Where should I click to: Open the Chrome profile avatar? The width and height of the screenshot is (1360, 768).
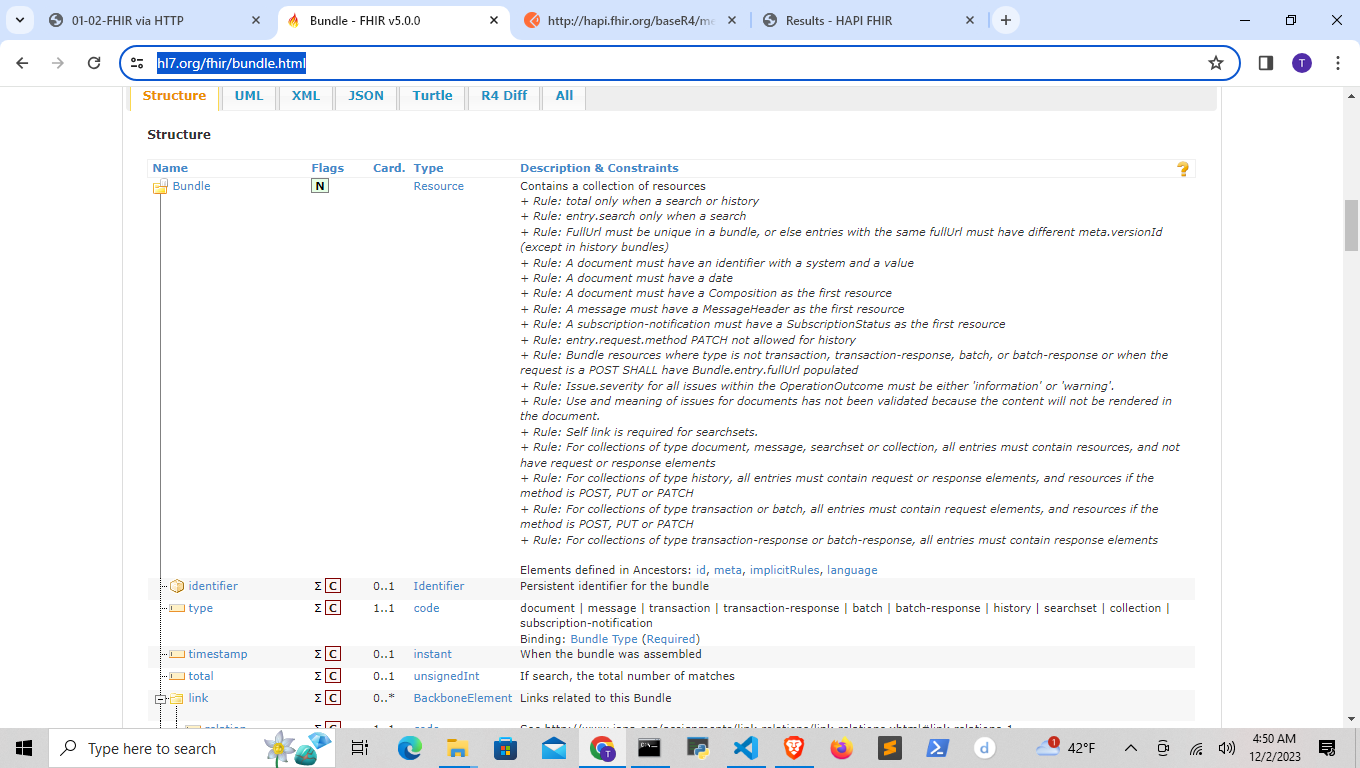[x=1301, y=63]
